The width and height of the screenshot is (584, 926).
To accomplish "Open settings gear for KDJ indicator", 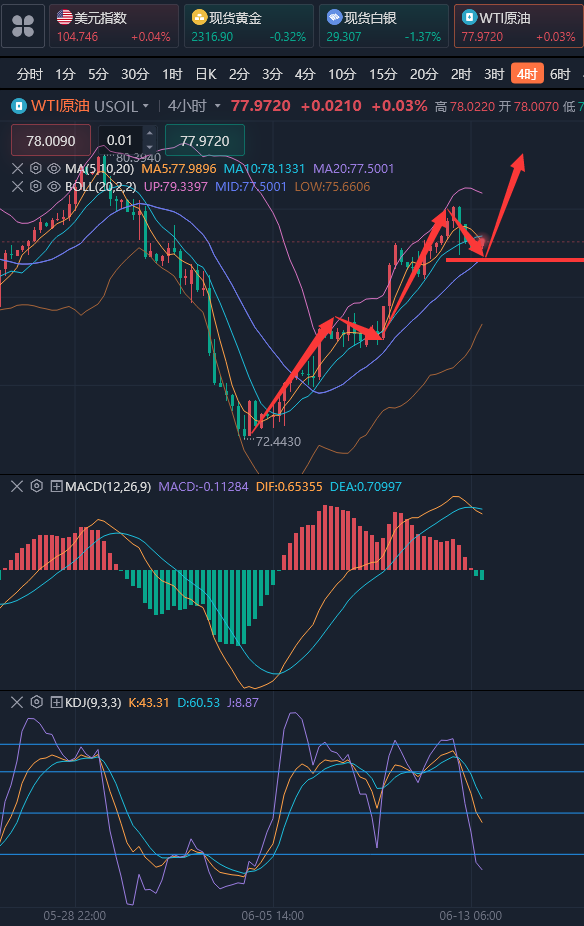I will [37, 702].
